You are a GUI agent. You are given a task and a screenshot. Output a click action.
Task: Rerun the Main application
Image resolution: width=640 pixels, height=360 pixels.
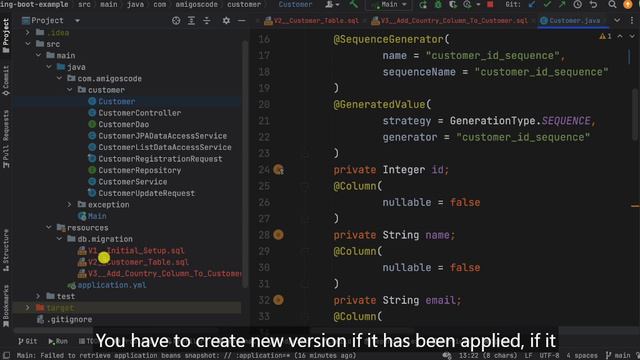423,4
